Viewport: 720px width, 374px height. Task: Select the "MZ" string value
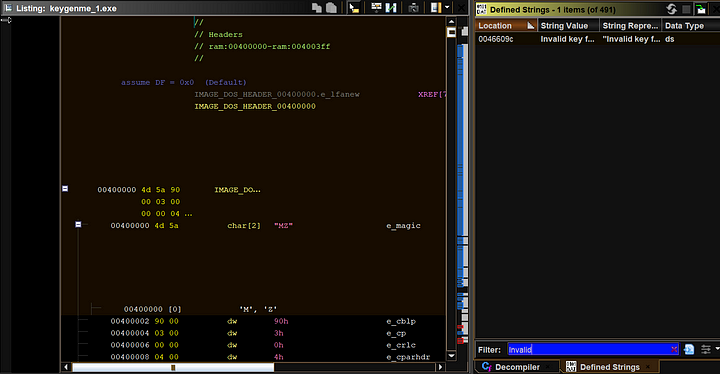click(283, 226)
